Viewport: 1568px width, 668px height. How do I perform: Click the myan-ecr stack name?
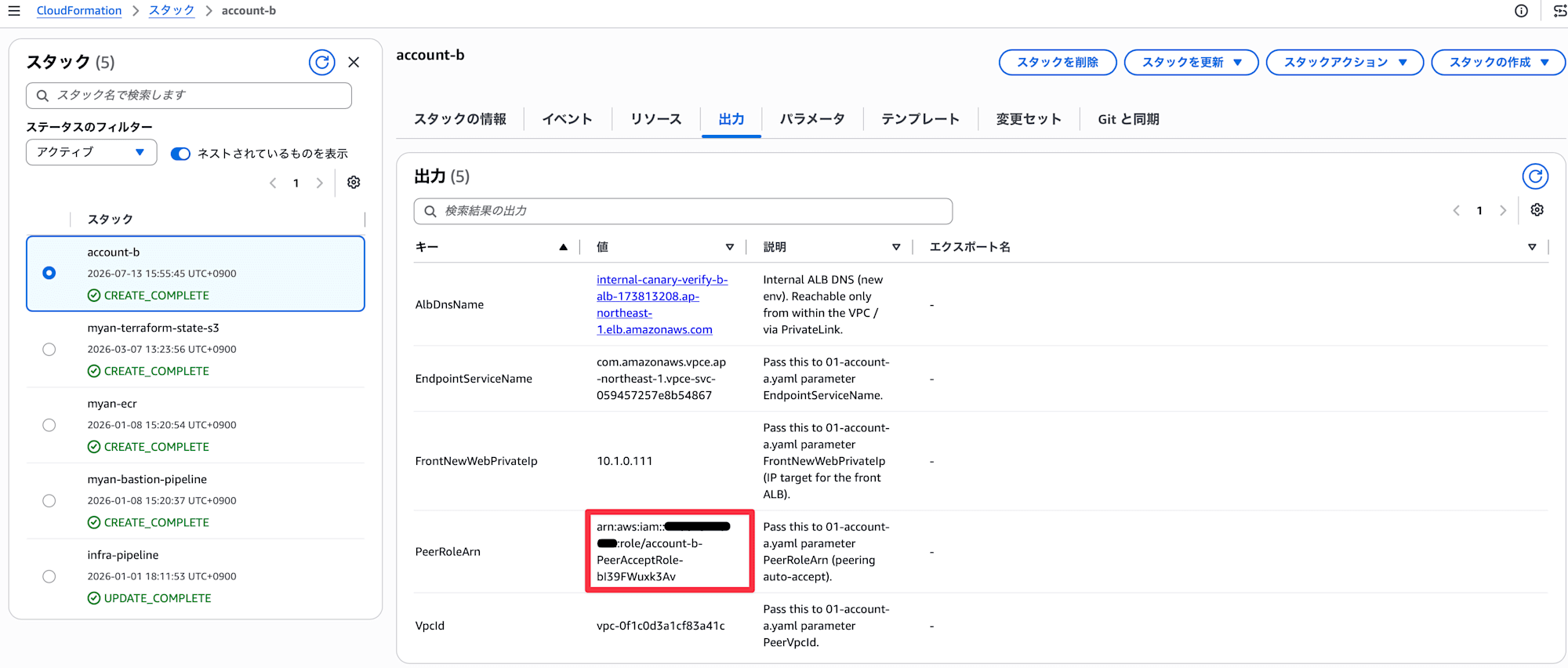112,404
